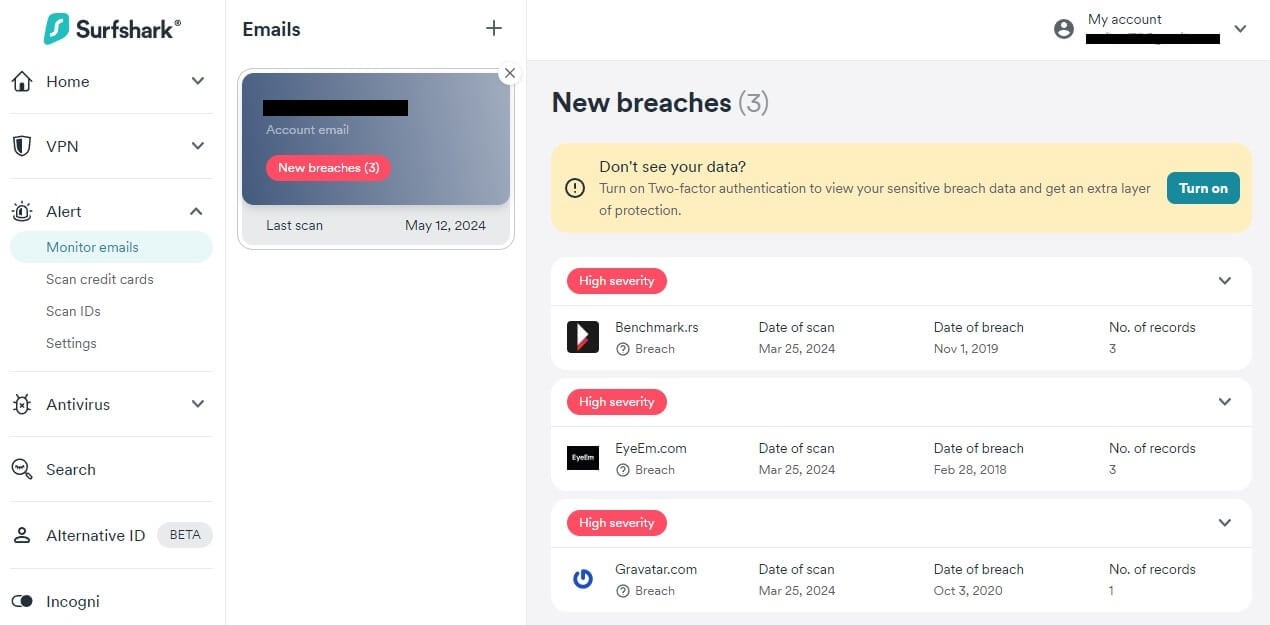Collapse the Alert sidebar section
Image resolution: width=1270 pixels, height=625 pixels.
pyautogui.click(x=197, y=211)
